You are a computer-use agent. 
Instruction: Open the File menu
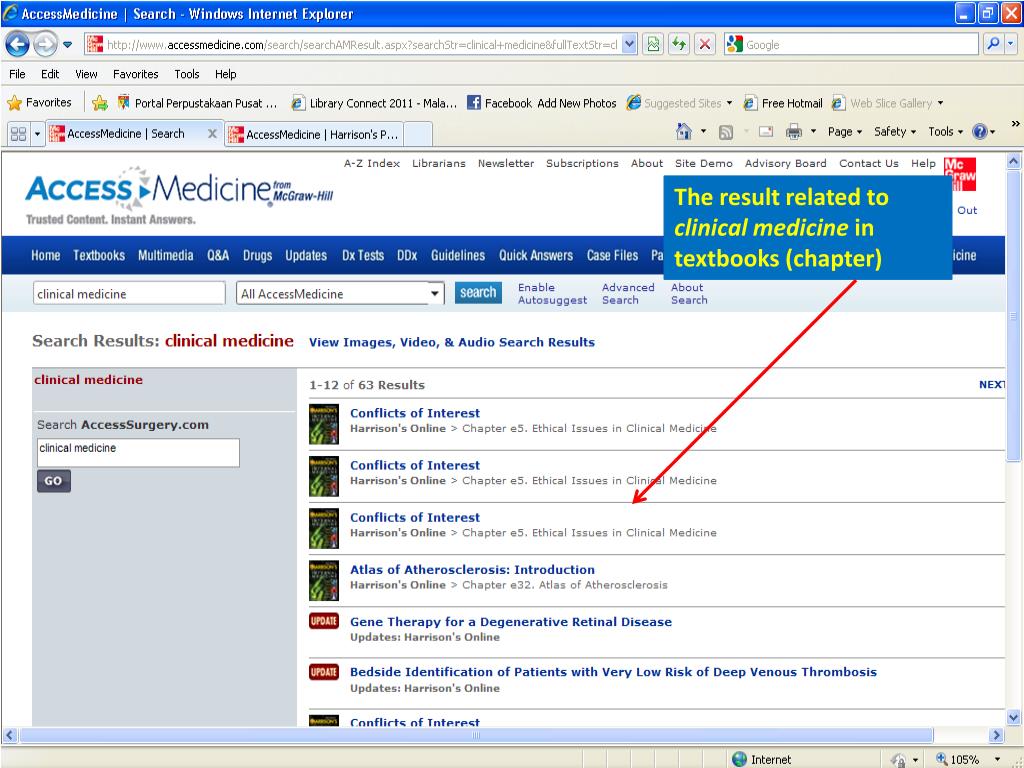(x=18, y=74)
